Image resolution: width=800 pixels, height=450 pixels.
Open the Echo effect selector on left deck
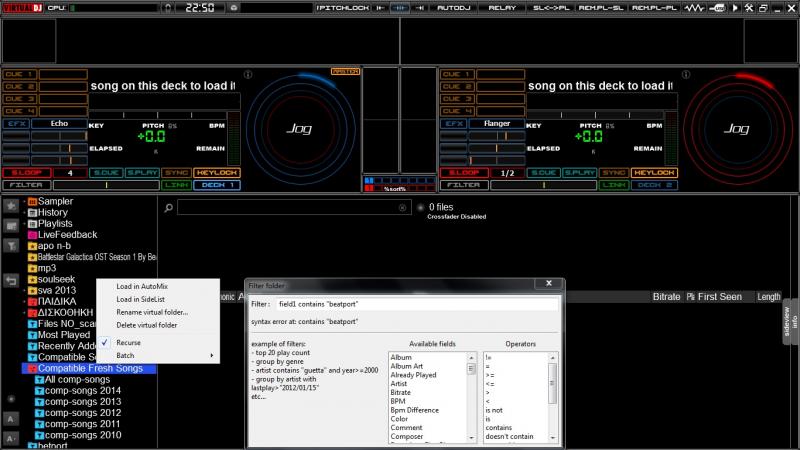coord(57,124)
